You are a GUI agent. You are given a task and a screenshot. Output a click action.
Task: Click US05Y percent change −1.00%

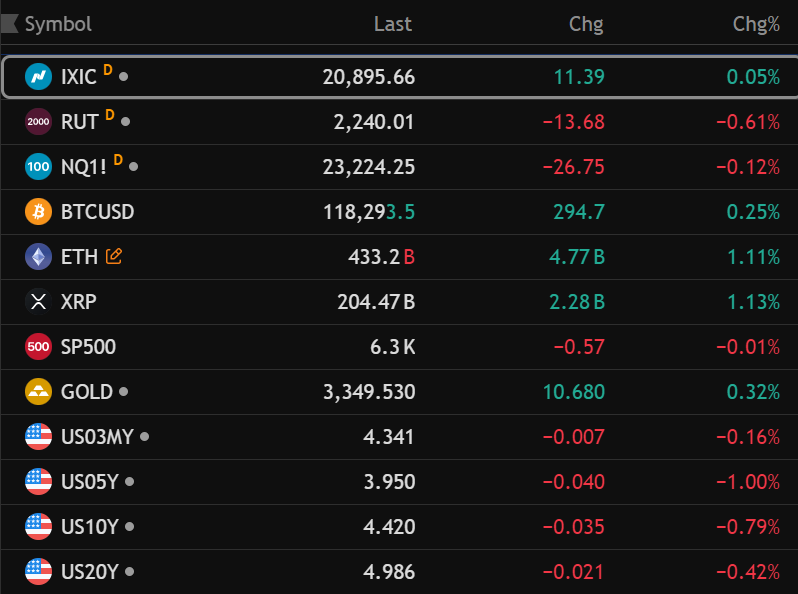click(748, 482)
